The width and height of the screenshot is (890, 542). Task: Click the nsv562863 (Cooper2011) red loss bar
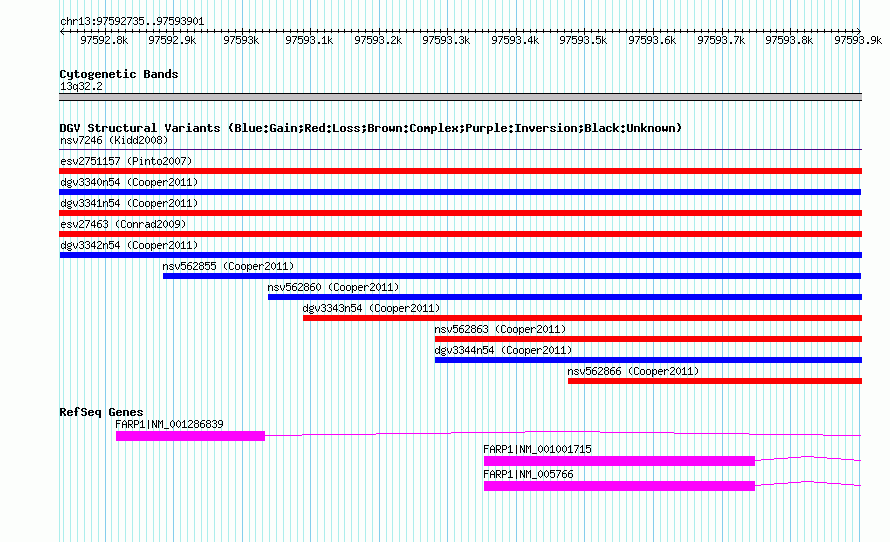(648, 339)
